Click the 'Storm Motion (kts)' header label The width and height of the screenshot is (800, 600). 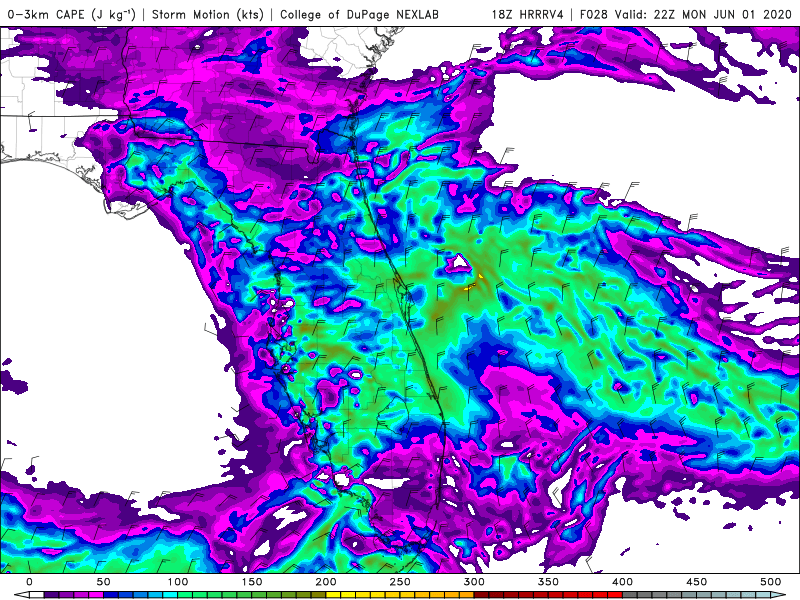pos(208,14)
